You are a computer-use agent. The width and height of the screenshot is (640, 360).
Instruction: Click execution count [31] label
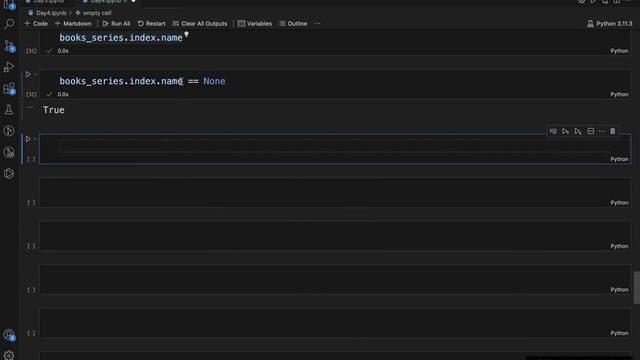(x=31, y=51)
